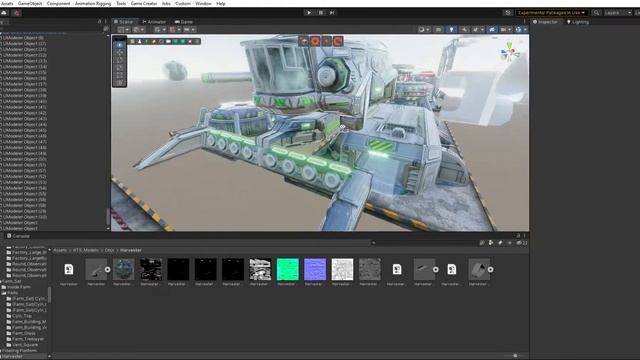Click the first red overlay button in Scene view

pyautogui.click(x=304, y=41)
